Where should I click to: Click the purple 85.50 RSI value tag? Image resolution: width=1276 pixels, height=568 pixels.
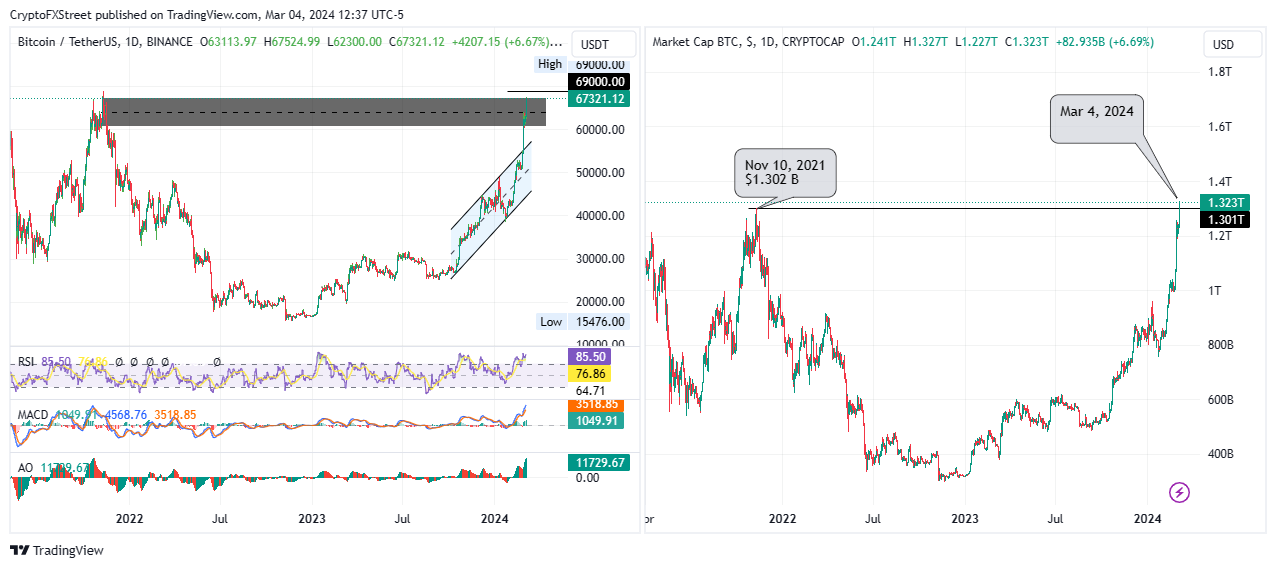[x=597, y=356]
